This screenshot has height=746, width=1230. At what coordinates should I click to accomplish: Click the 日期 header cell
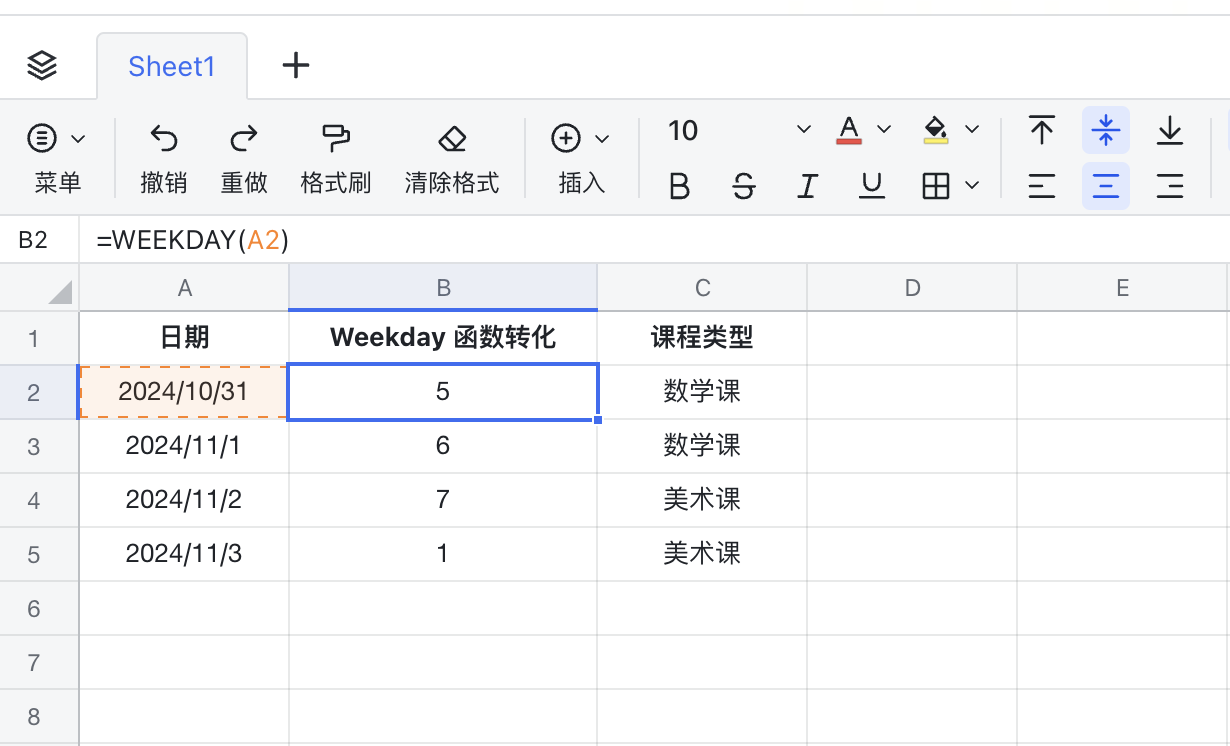pyautogui.click(x=184, y=338)
